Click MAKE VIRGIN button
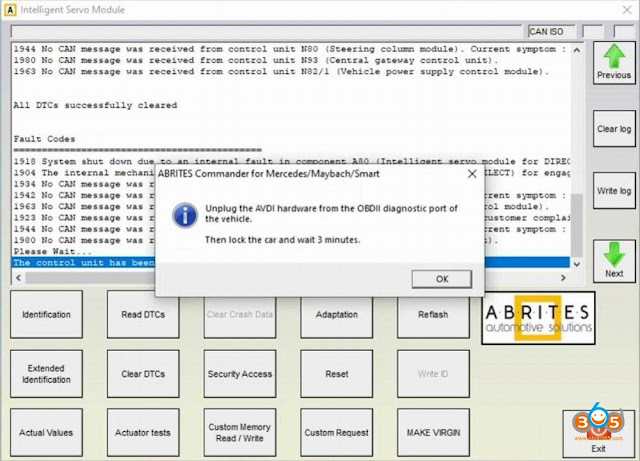The width and height of the screenshot is (640, 461). pyautogui.click(x=433, y=432)
